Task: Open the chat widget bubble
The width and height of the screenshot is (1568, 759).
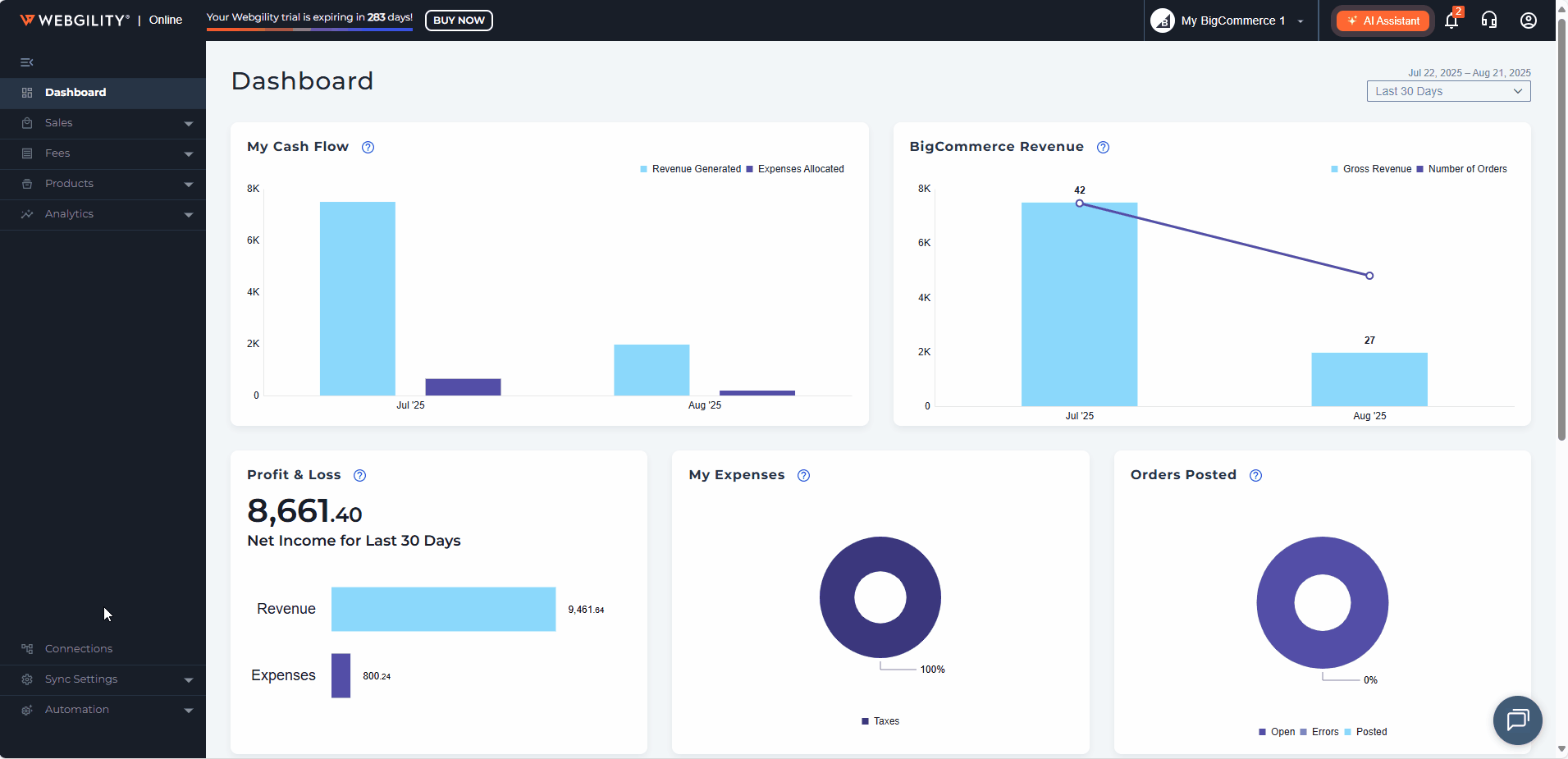Action: [1517, 720]
